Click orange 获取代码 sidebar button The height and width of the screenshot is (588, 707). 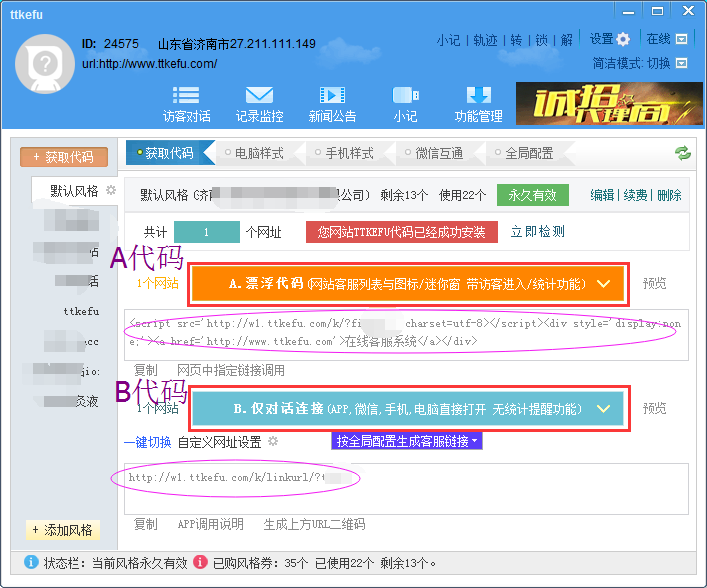64,157
